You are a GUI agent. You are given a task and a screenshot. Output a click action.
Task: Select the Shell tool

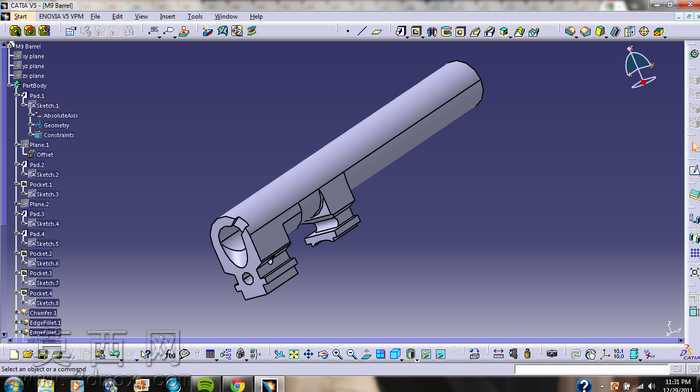click(615, 31)
